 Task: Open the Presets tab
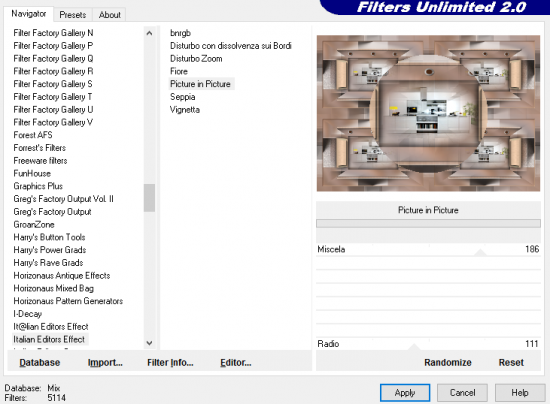[x=73, y=15]
